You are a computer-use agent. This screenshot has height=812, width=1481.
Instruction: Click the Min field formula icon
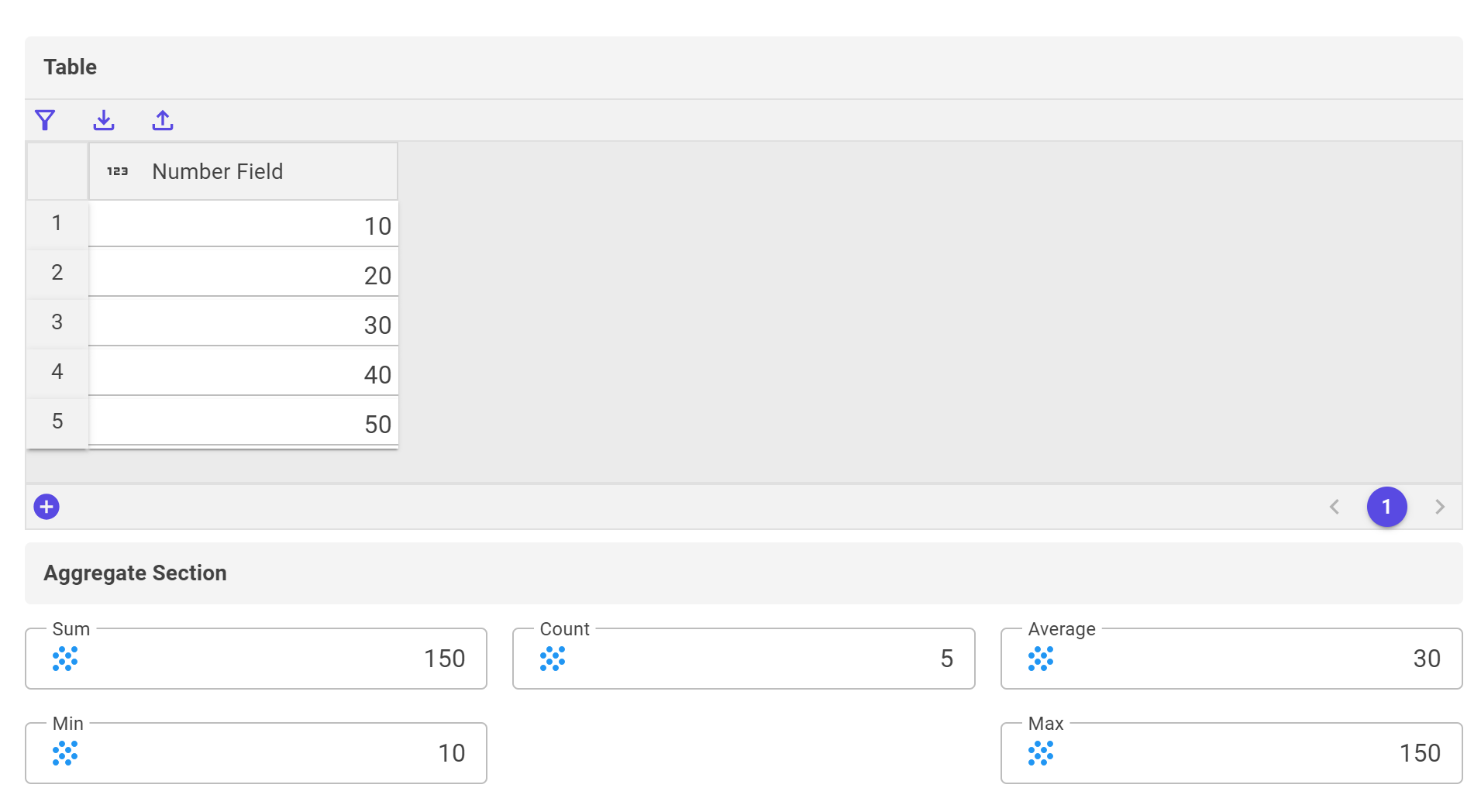point(65,753)
